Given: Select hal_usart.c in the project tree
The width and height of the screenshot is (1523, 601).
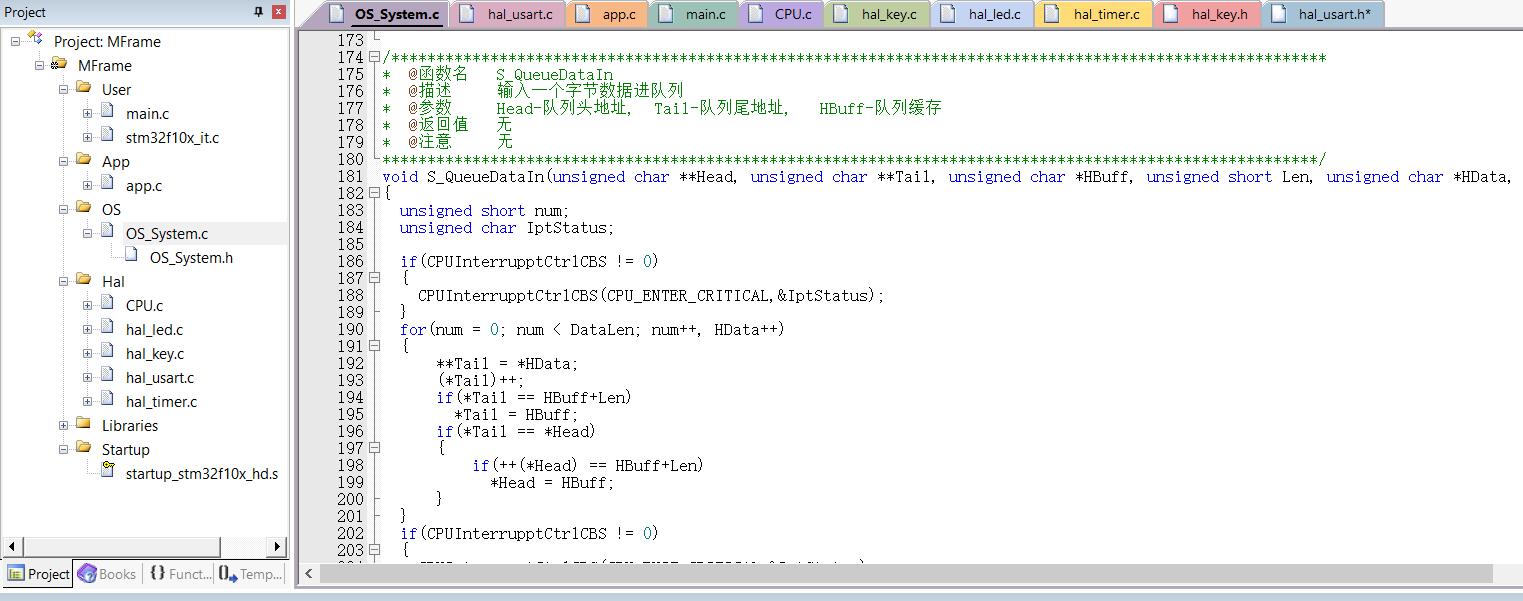Looking at the screenshot, I should point(160,378).
